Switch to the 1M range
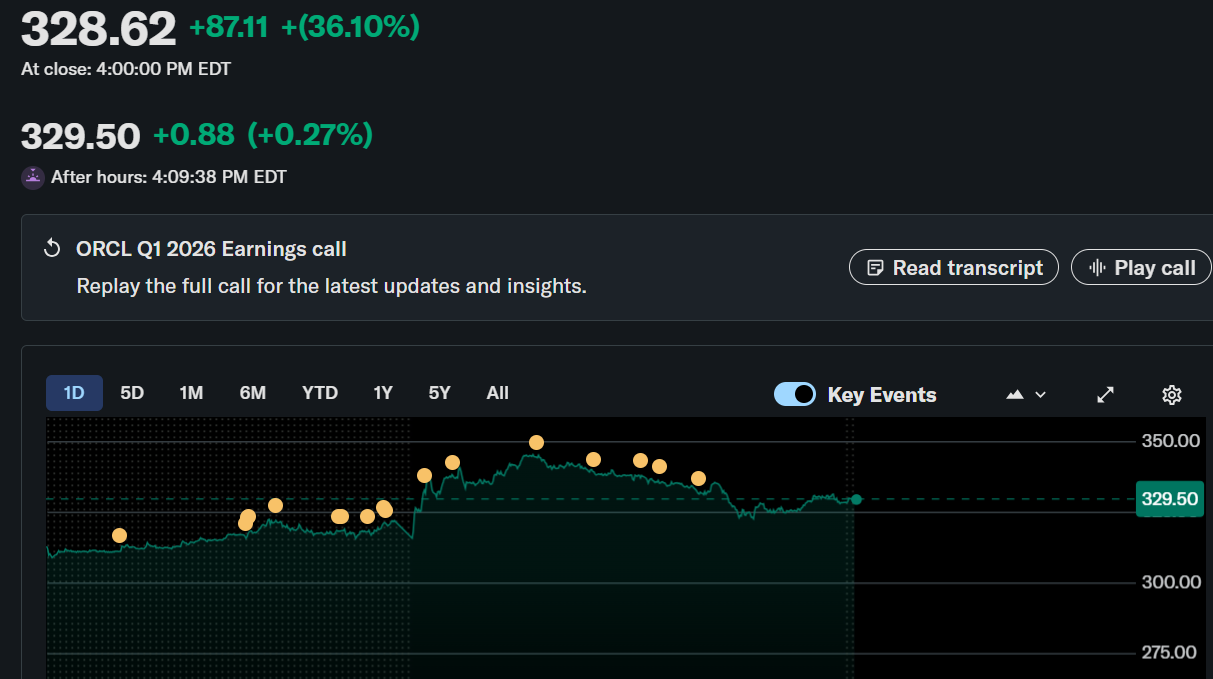1213x679 pixels. tap(191, 393)
